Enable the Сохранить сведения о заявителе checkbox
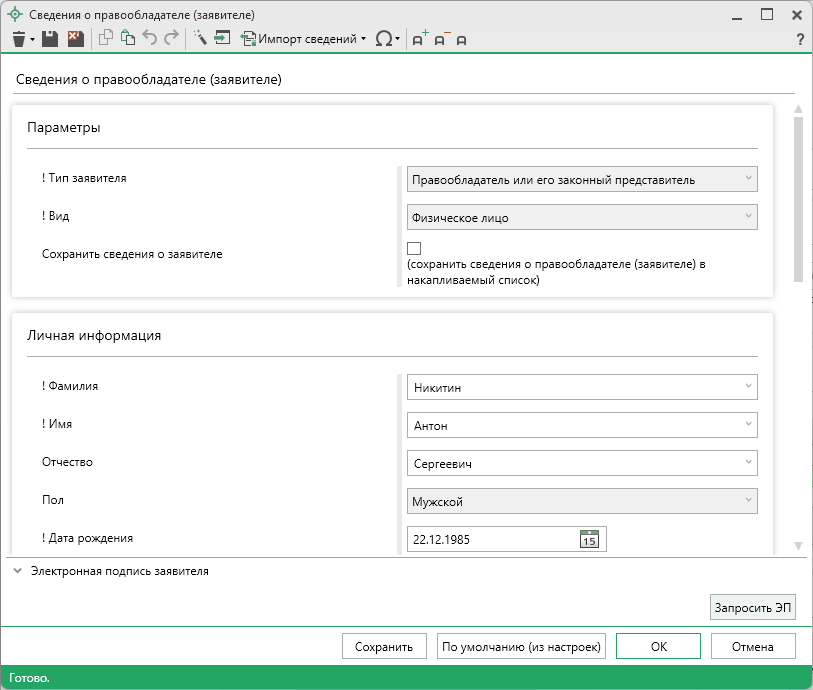Viewport: 813px width, 690px height. (x=414, y=249)
